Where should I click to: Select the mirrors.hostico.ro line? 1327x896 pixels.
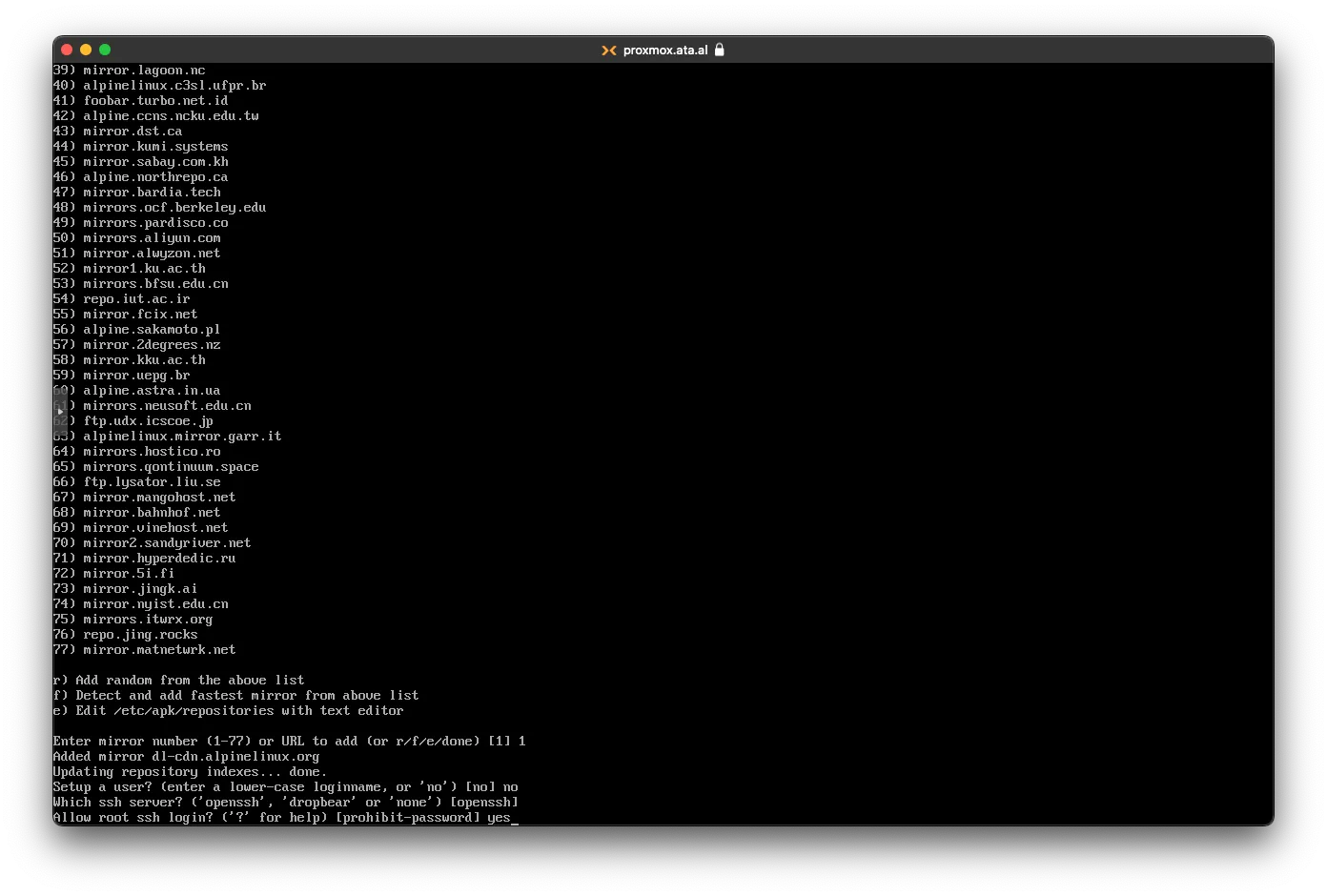coord(137,452)
